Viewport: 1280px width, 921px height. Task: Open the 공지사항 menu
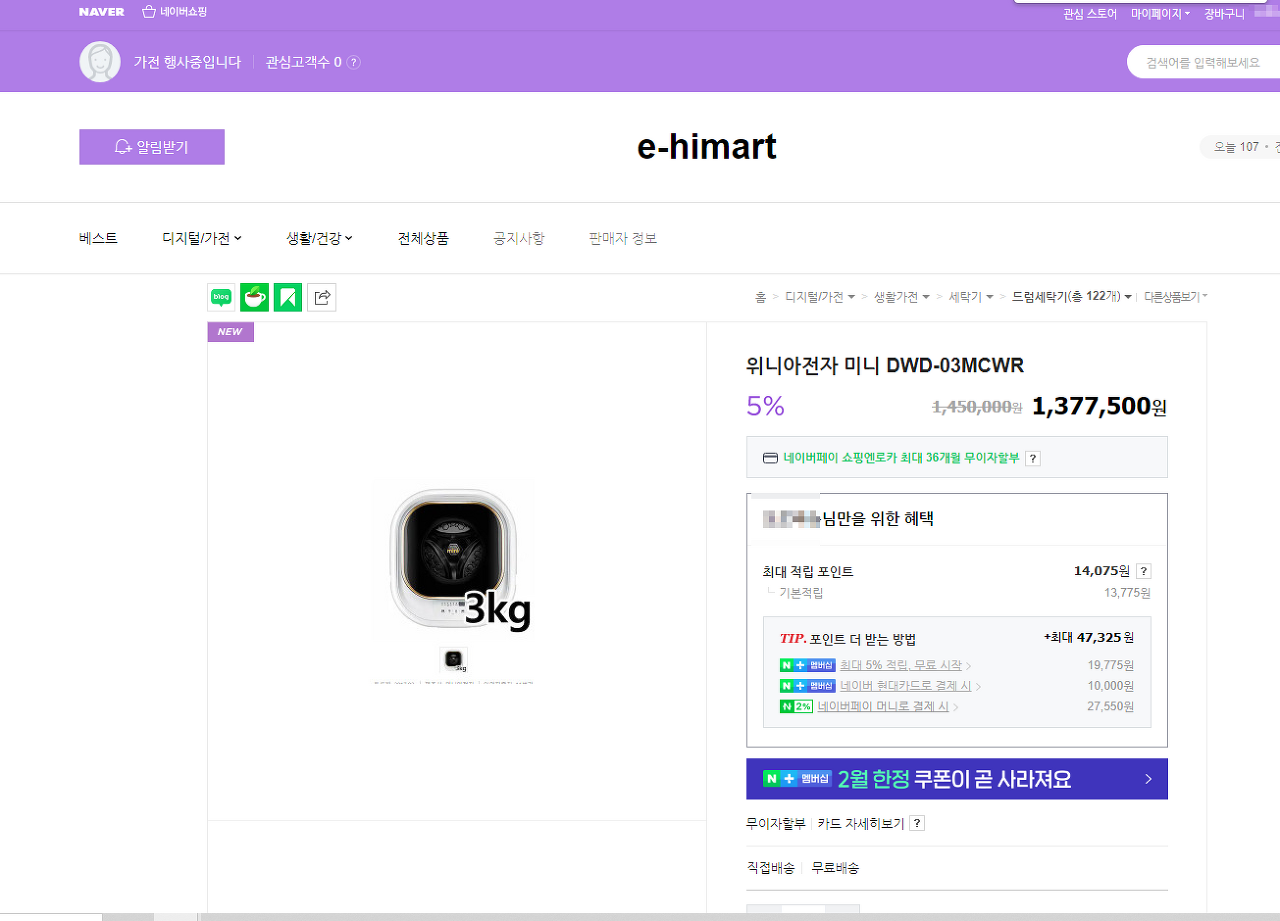[x=519, y=238]
